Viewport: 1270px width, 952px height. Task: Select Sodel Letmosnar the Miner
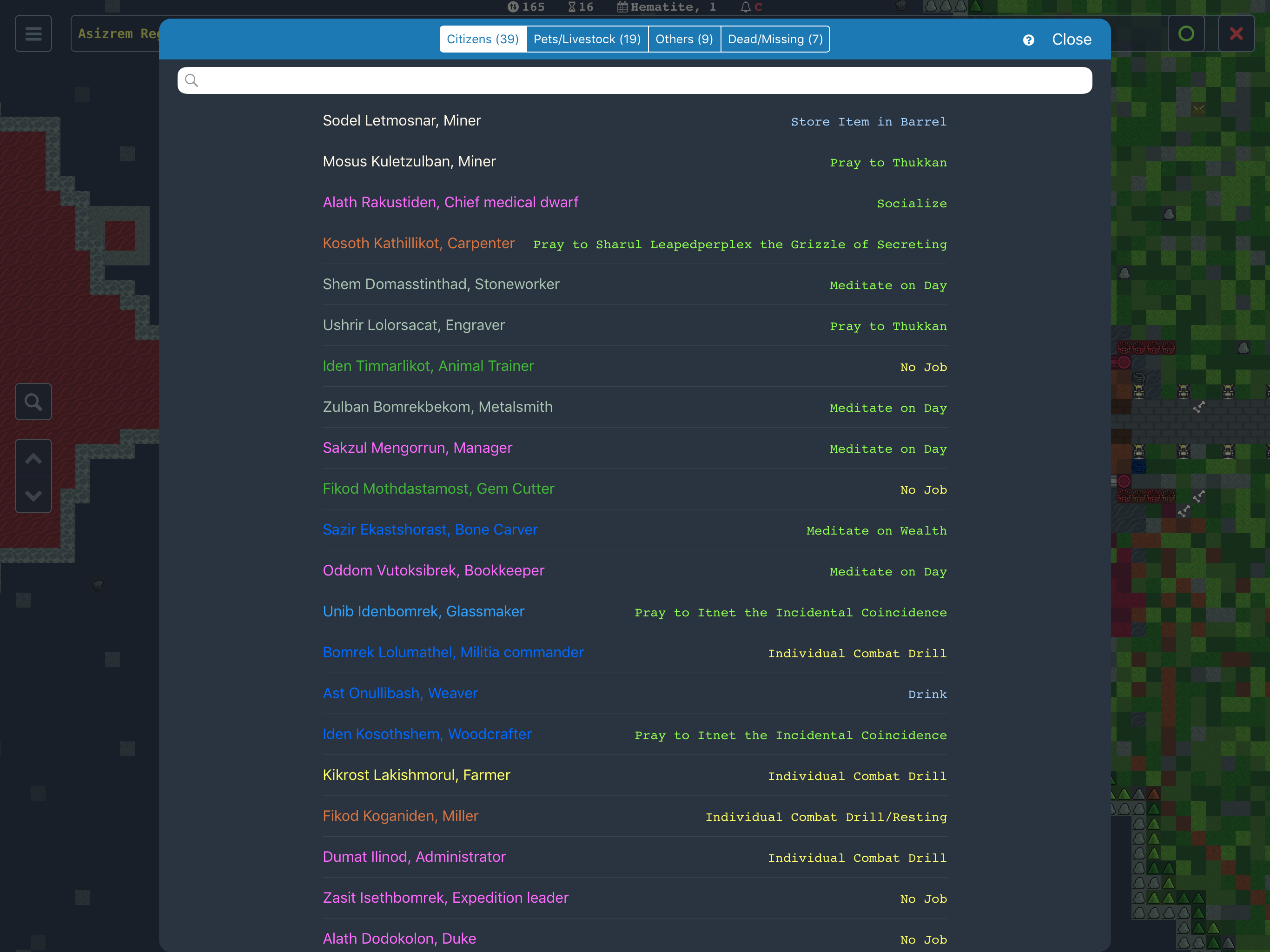tap(402, 120)
